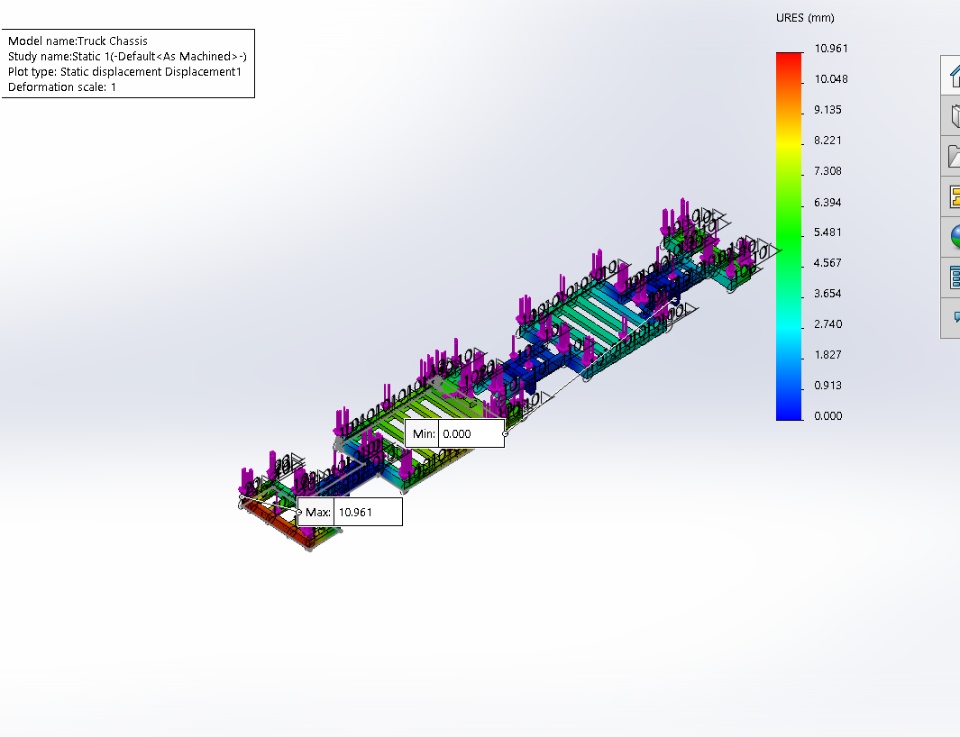
Task: Click legend value 2.740
Action: click(828, 324)
